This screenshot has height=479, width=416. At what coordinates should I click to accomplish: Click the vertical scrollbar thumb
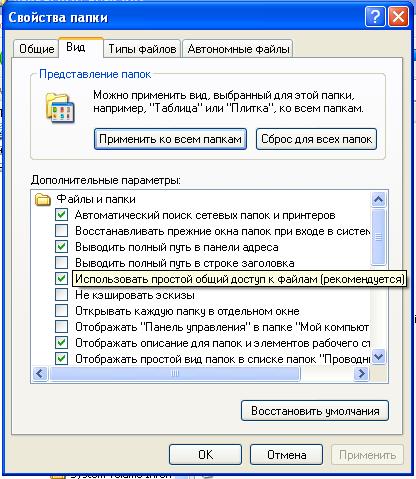[x=378, y=237]
